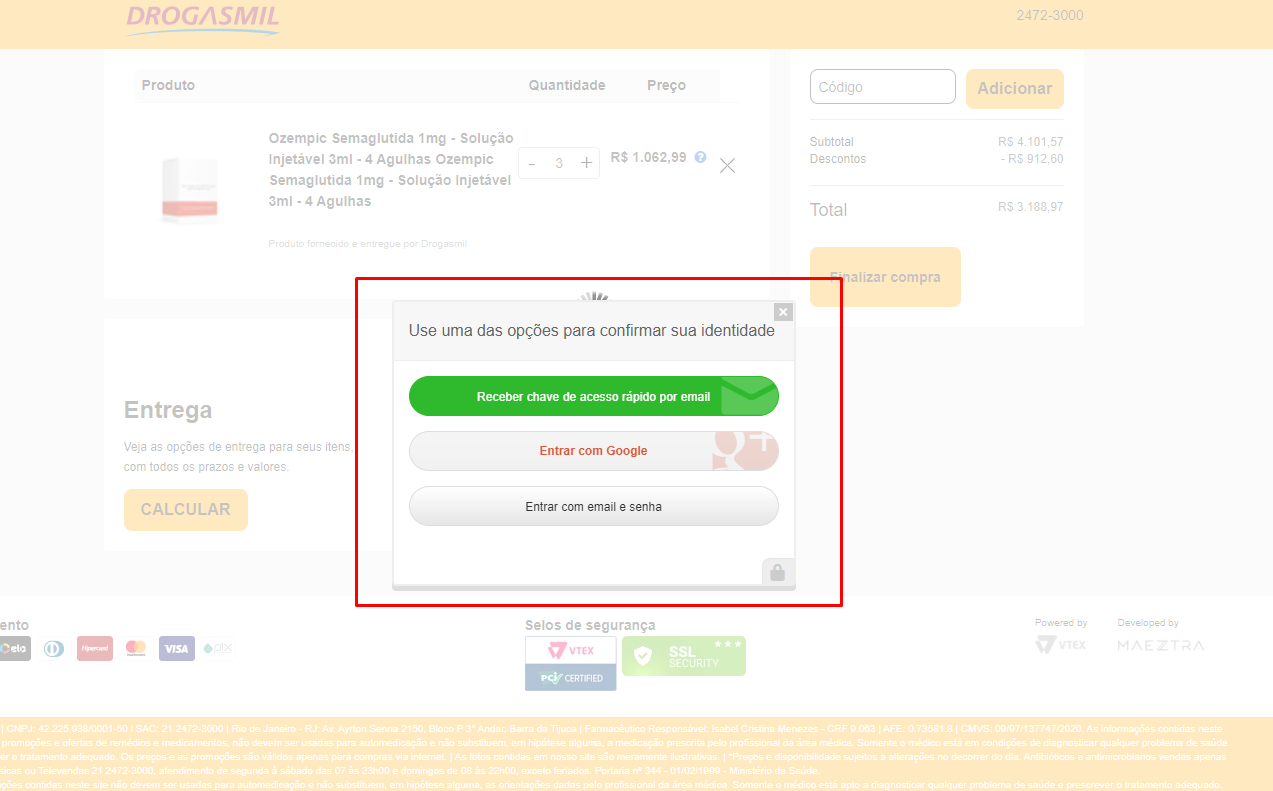Click phone number 2472-3000 in header
Screen dimensions: 1273x791
tap(1050, 15)
